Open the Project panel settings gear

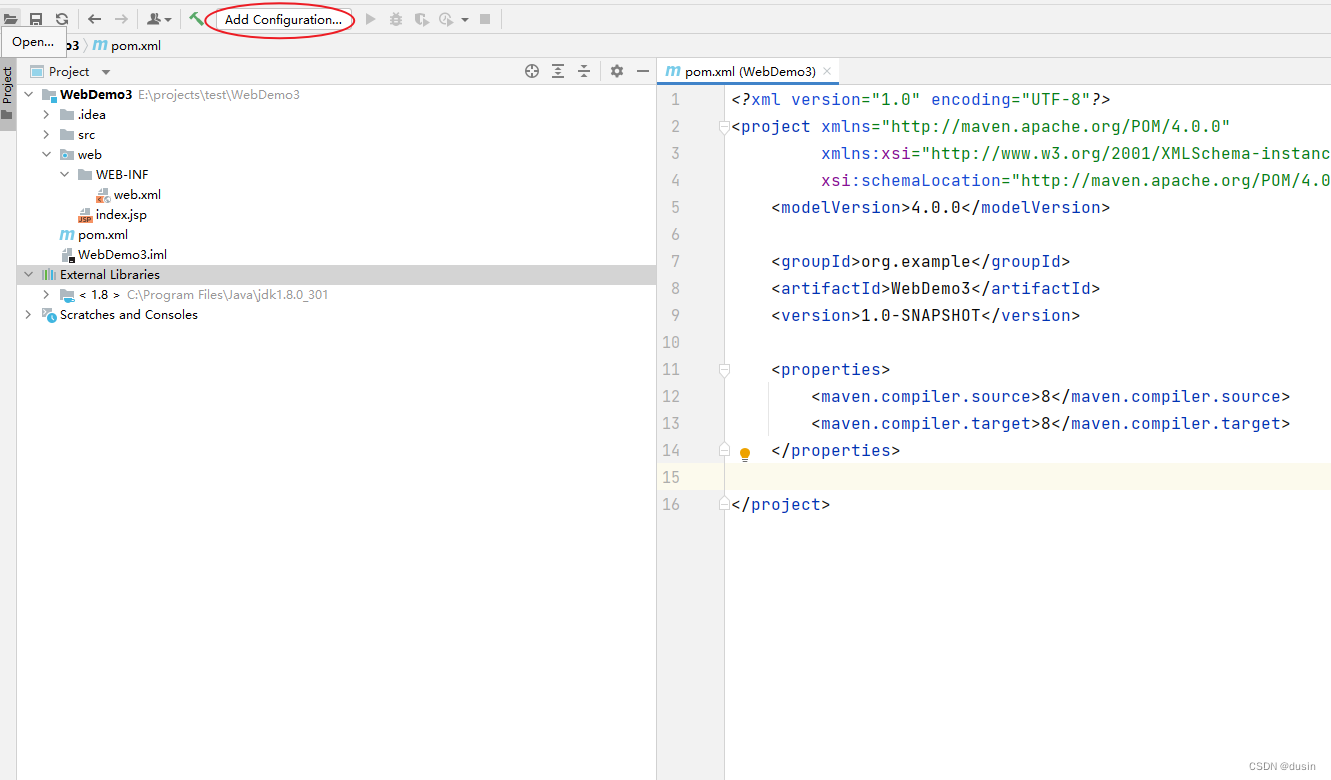pos(617,70)
